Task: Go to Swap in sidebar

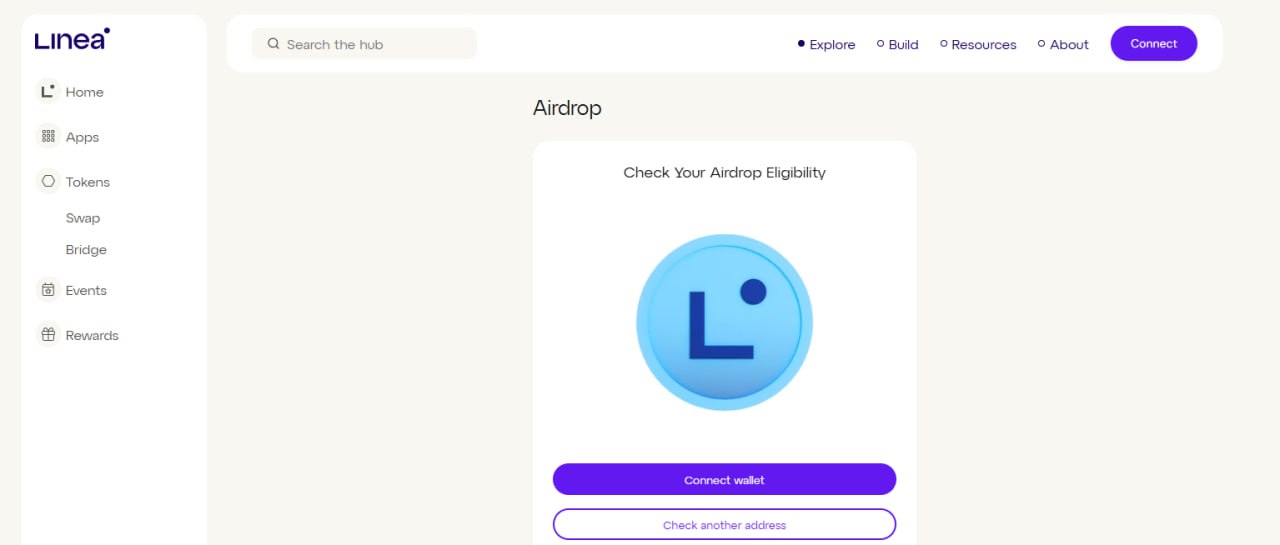Action: [83, 218]
